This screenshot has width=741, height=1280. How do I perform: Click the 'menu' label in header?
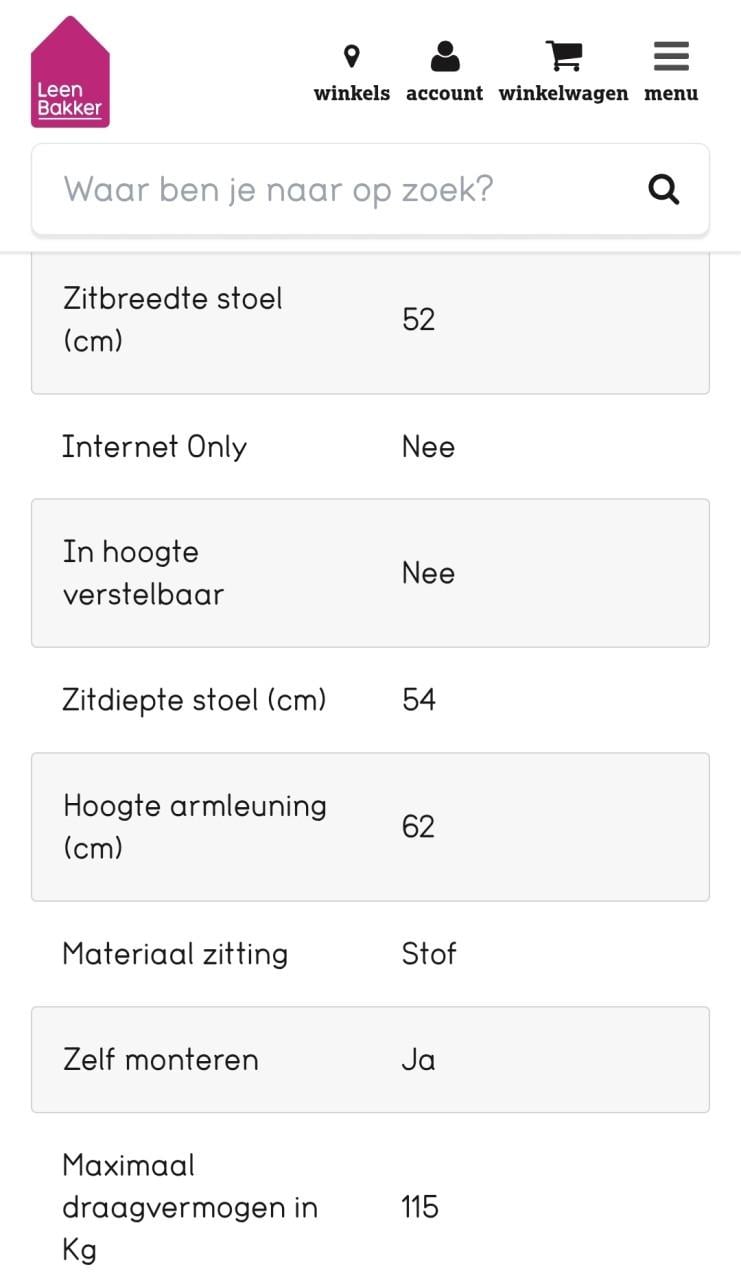671,94
